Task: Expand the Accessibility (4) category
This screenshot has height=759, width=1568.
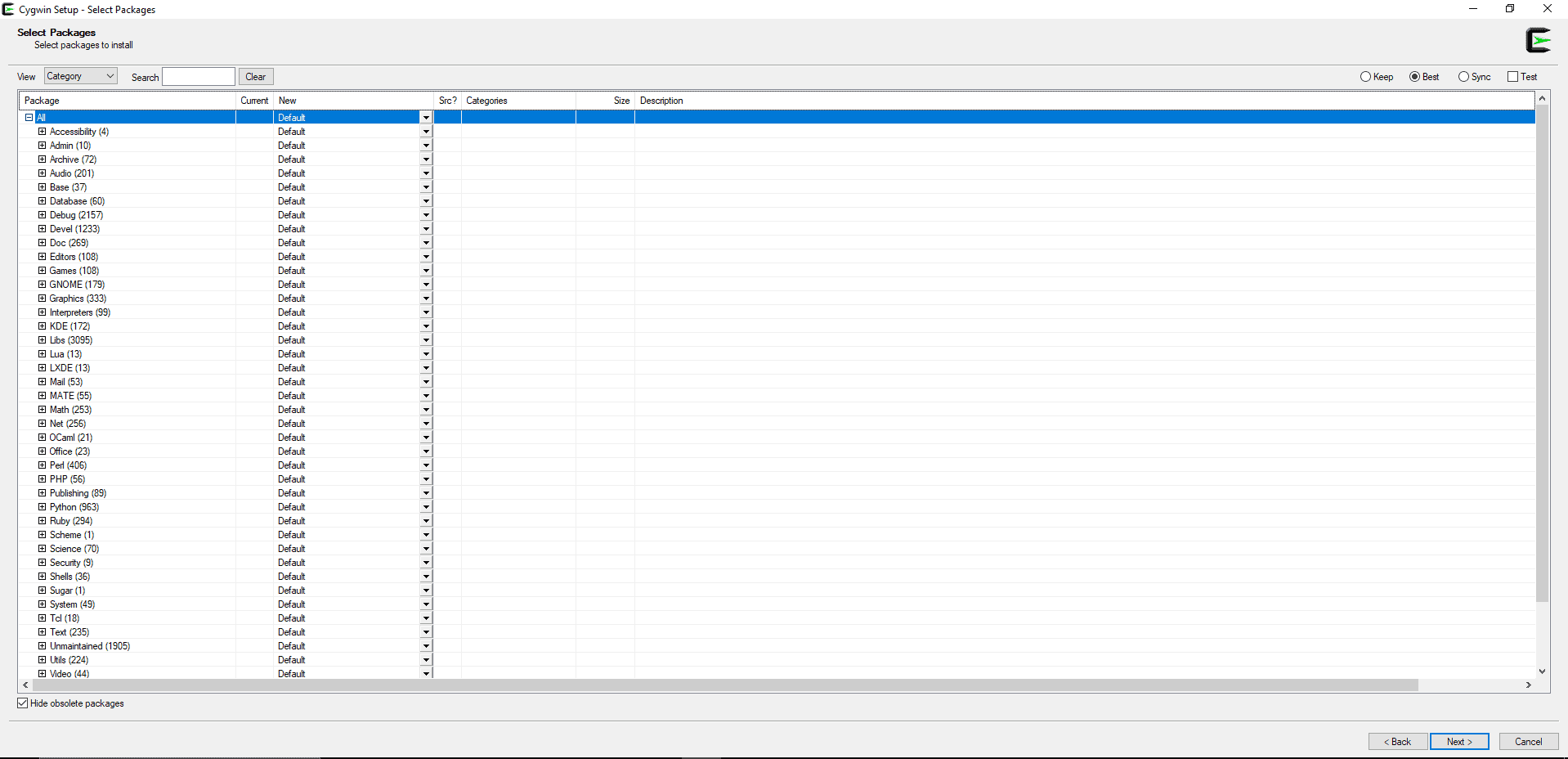Action: [x=42, y=132]
